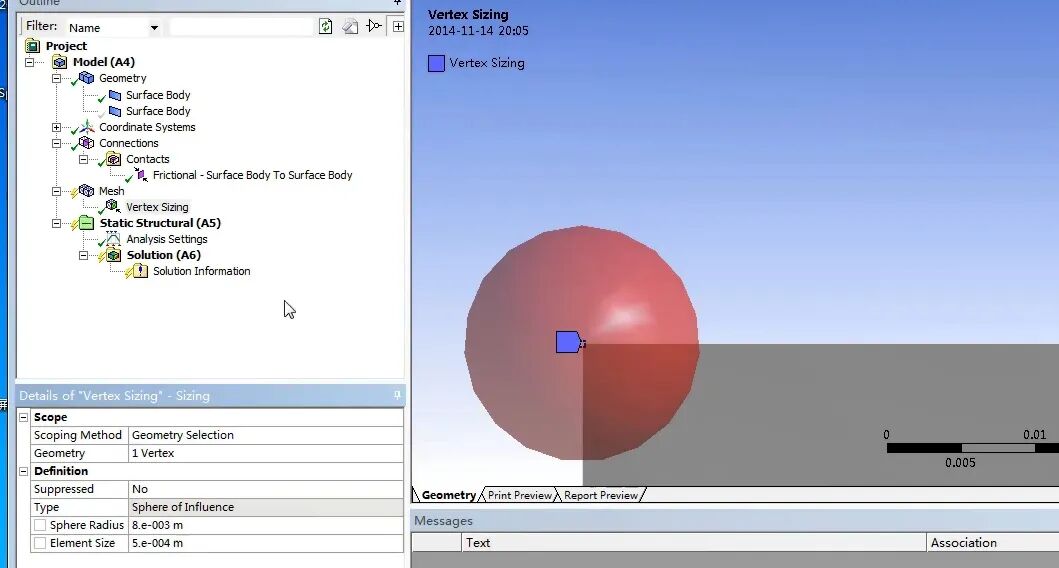Click the Text column header in Messages

pyautogui.click(x=694, y=542)
